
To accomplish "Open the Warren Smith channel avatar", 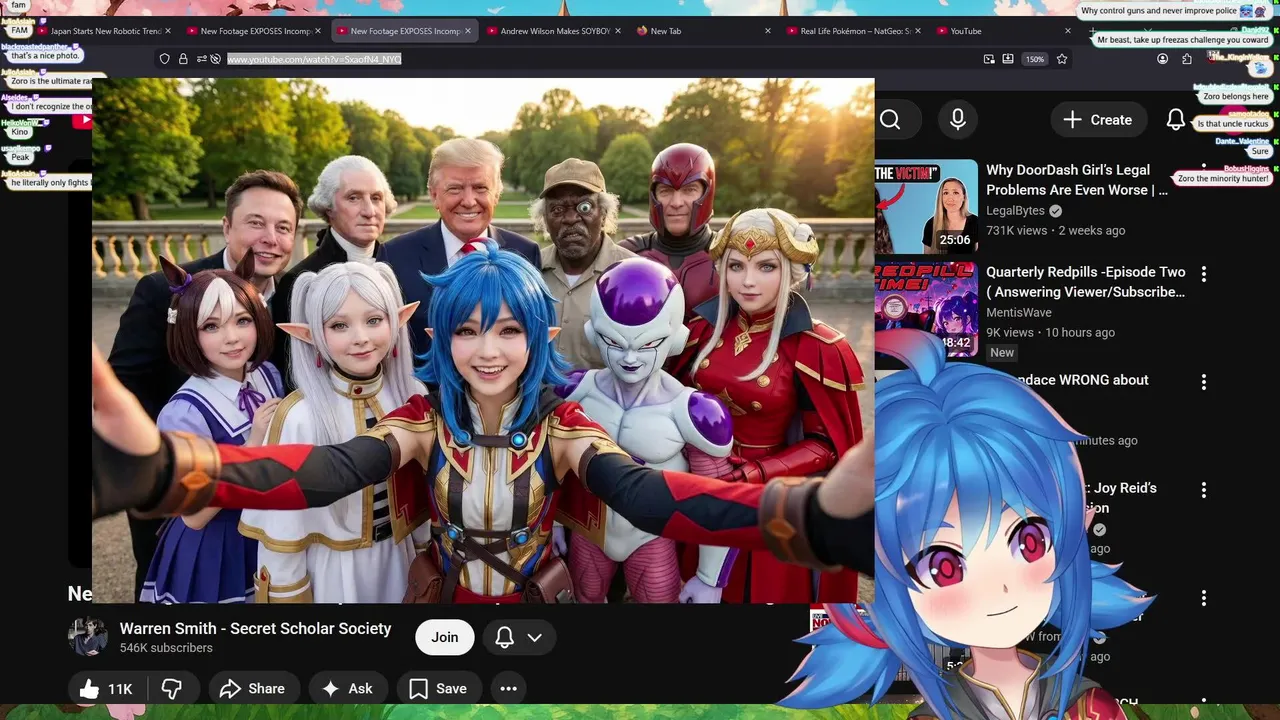I will pos(87,637).
